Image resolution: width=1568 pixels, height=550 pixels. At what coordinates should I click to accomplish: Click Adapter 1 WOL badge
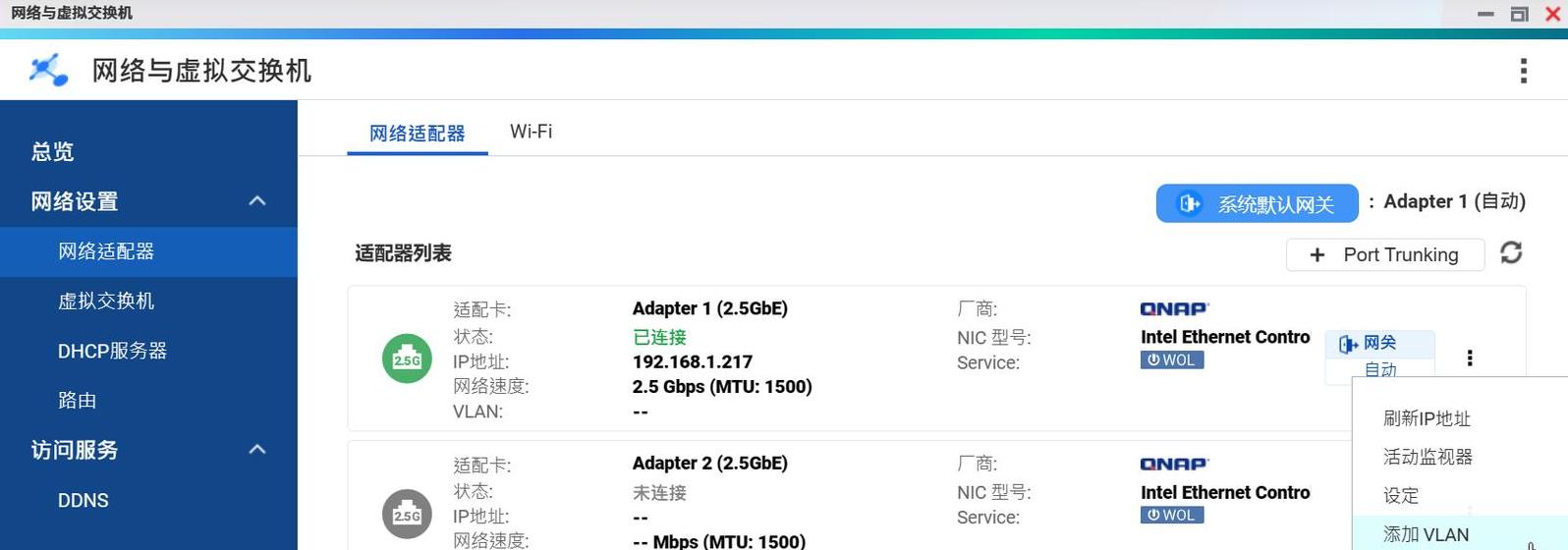click(x=1171, y=360)
